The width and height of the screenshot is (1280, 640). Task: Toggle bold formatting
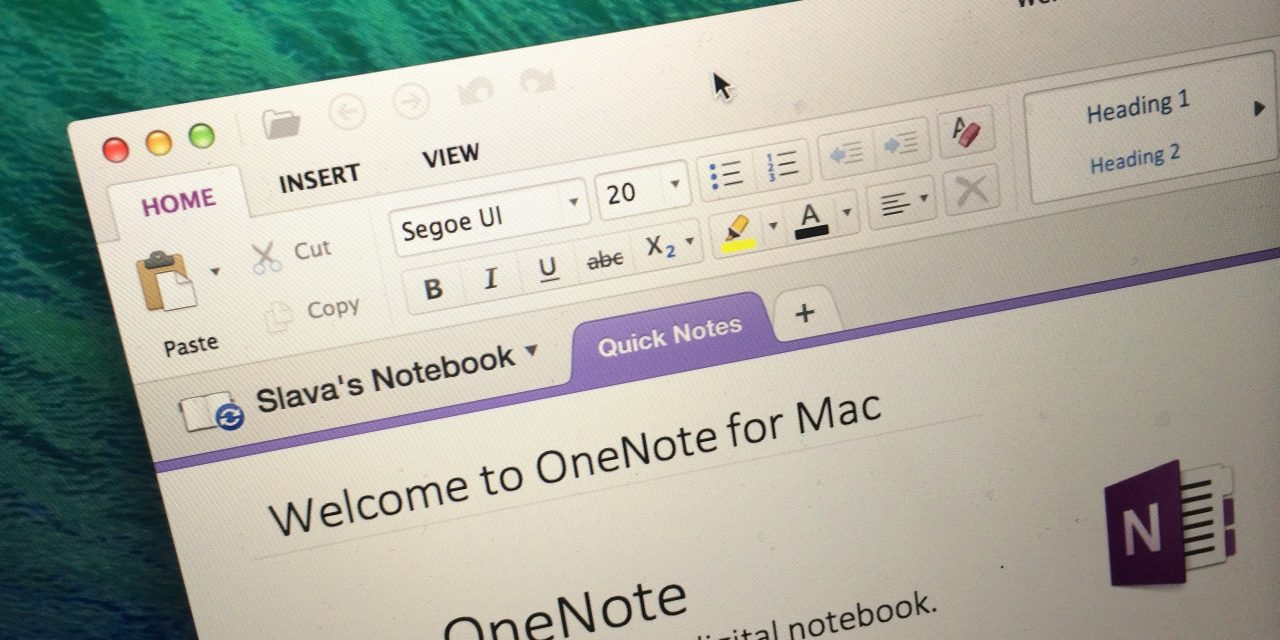point(433,287)
